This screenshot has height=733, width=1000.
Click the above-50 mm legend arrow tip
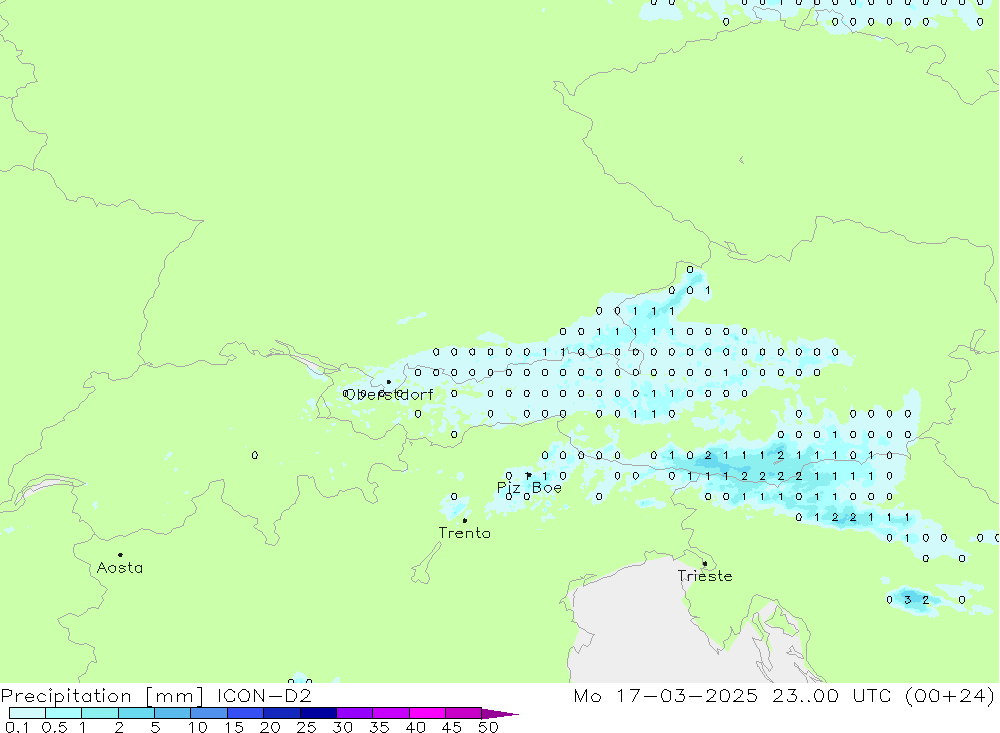(x=501, y=714)
